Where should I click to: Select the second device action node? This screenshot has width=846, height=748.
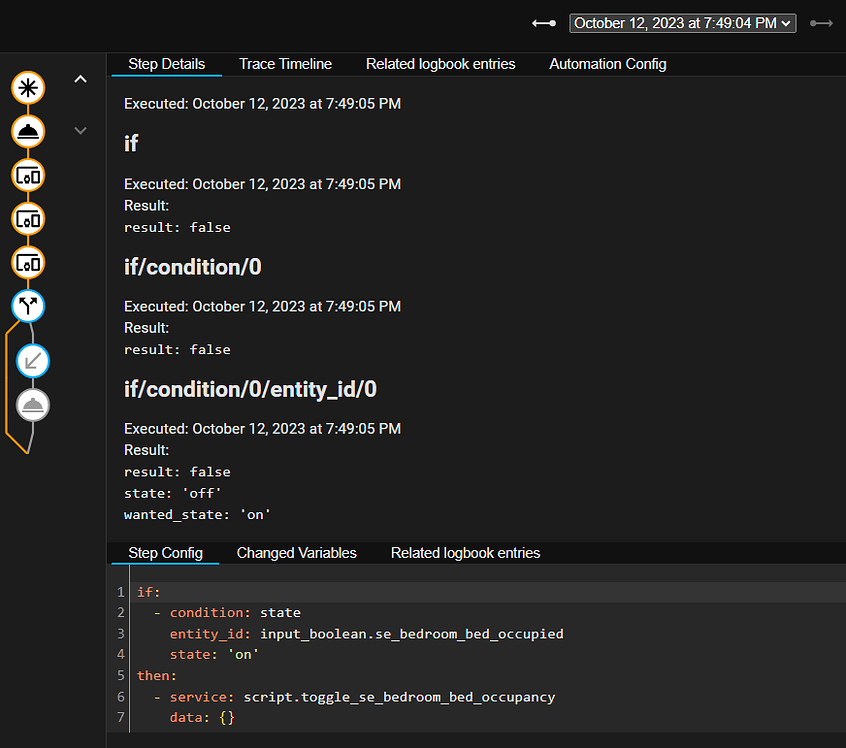click(27, 218)
